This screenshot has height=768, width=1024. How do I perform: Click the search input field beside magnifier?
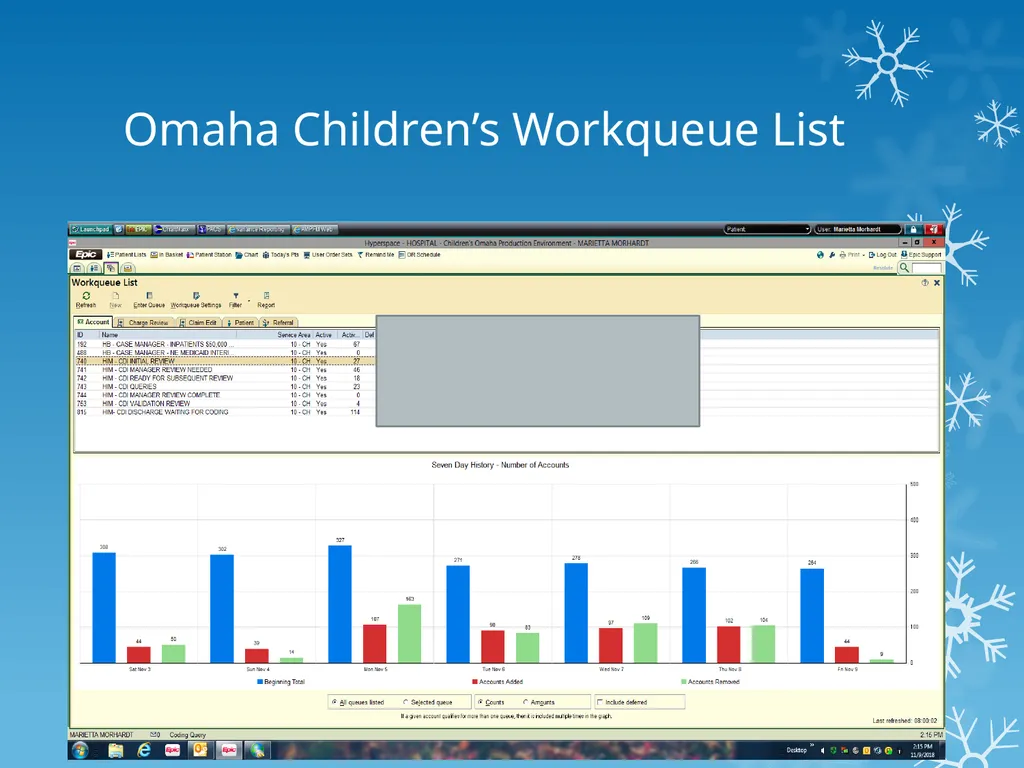click(927, 268)
